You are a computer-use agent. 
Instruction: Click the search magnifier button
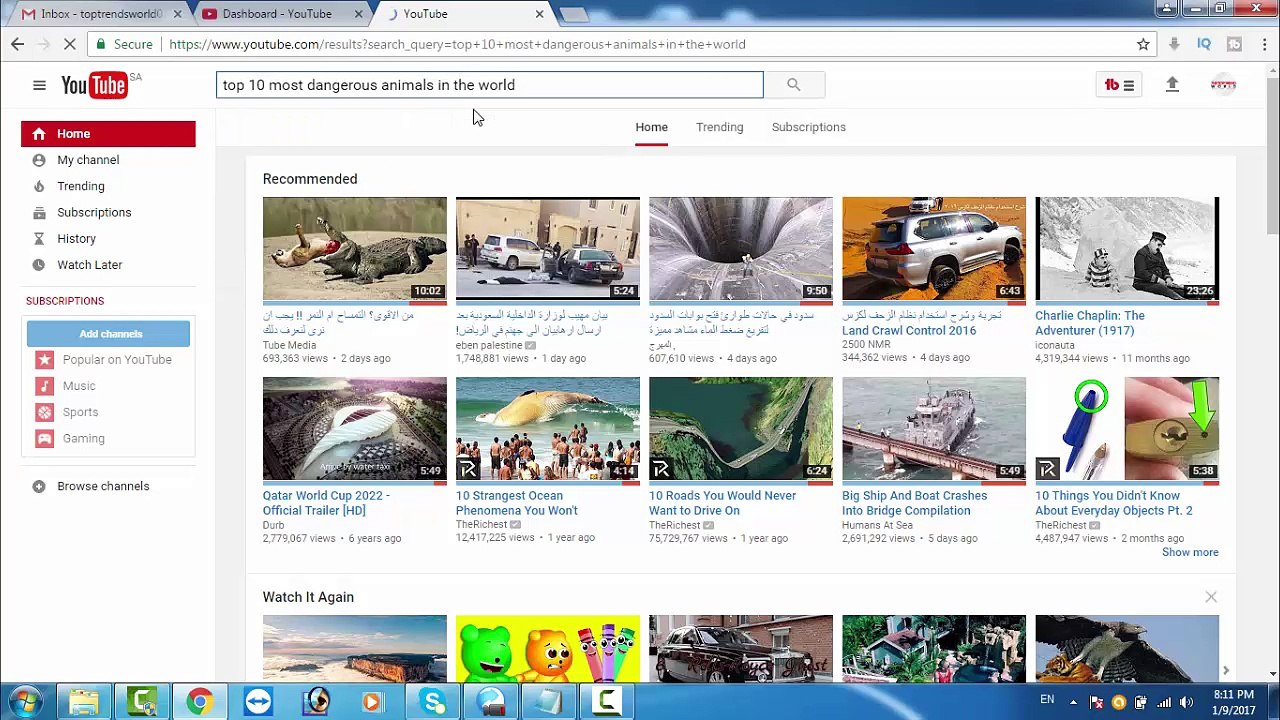pos(793,85)
